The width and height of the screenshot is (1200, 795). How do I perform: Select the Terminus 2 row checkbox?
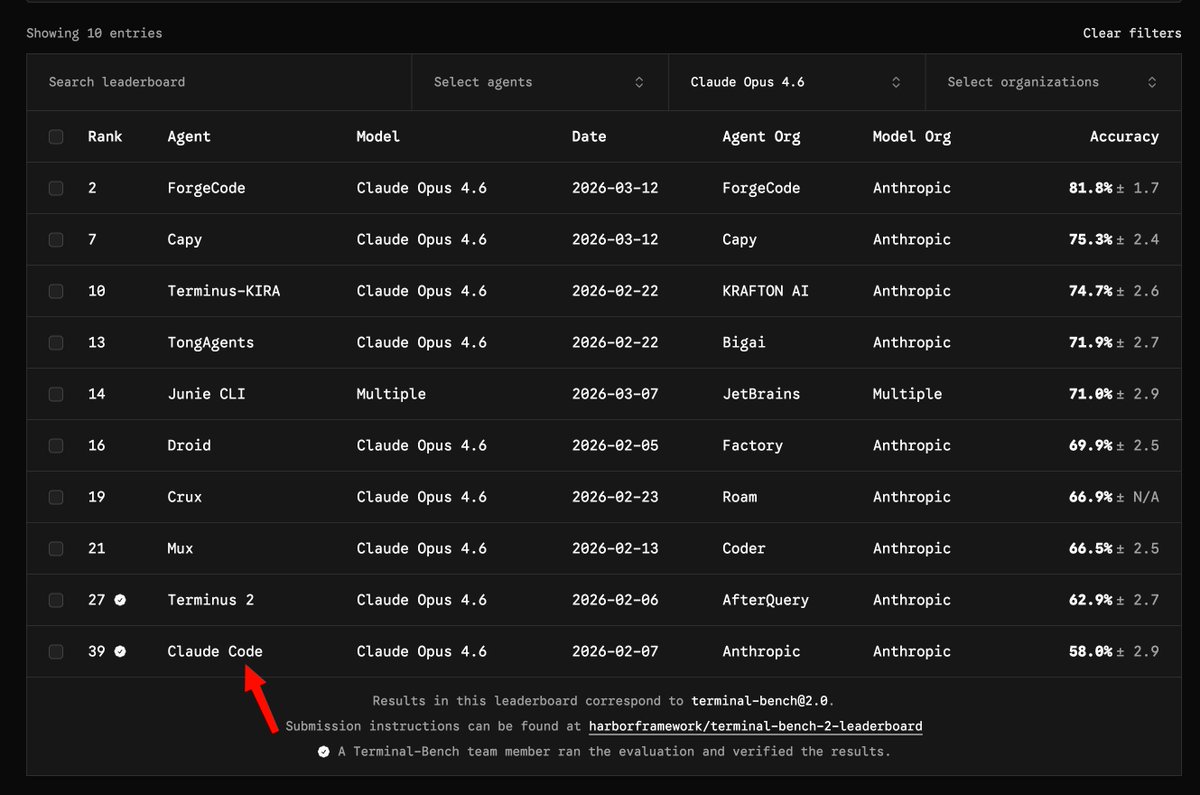point(56,600)
